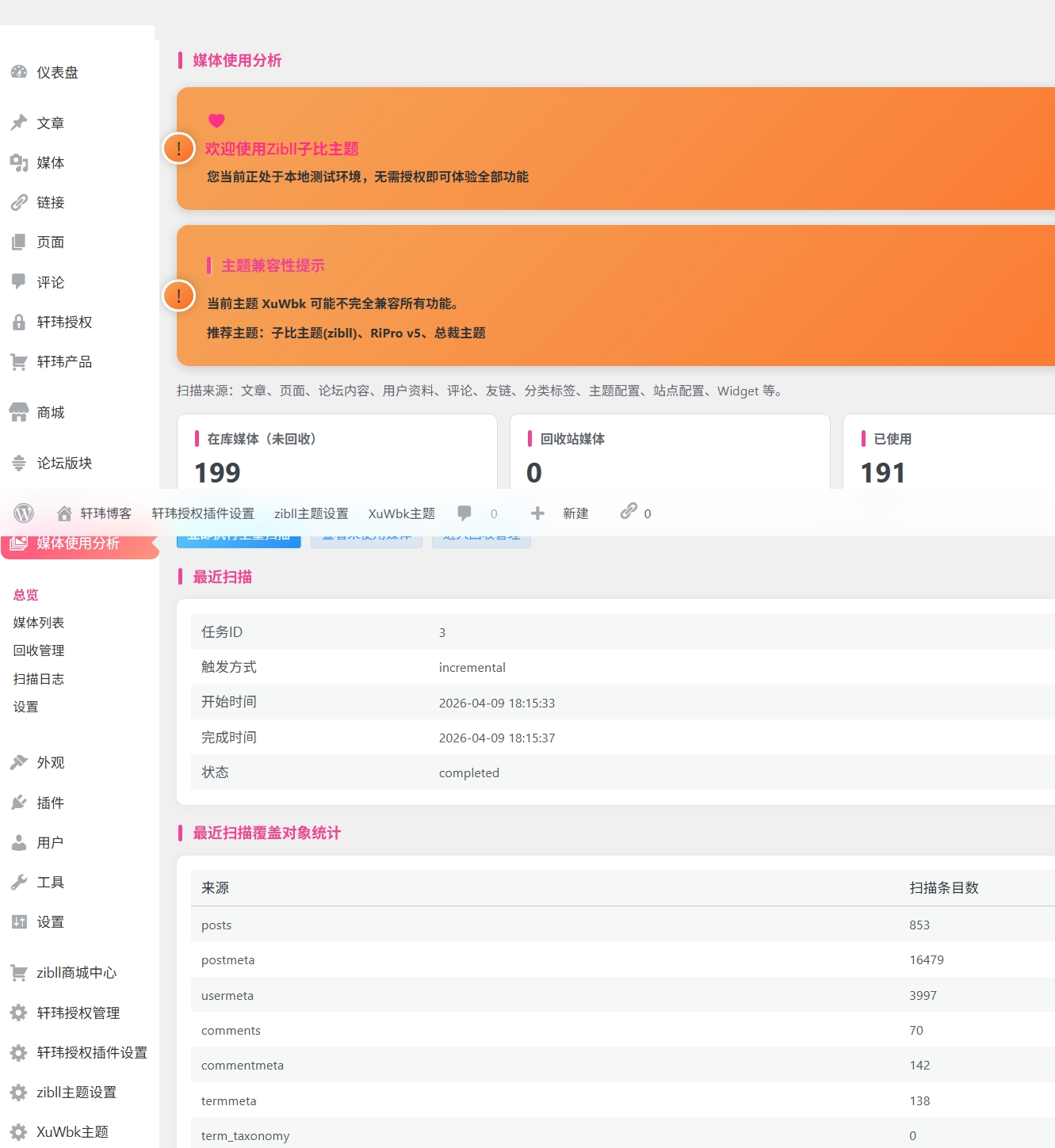Viewport: 1055px width, 1148px height.
Task: Open the 工具 wrench icon
Action: pos(19,882)
